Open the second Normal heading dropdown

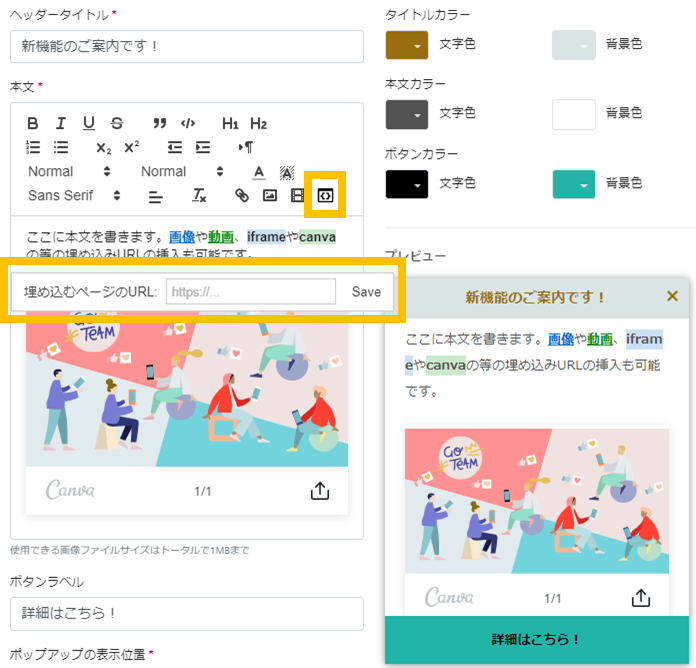[x=182, y=171]
